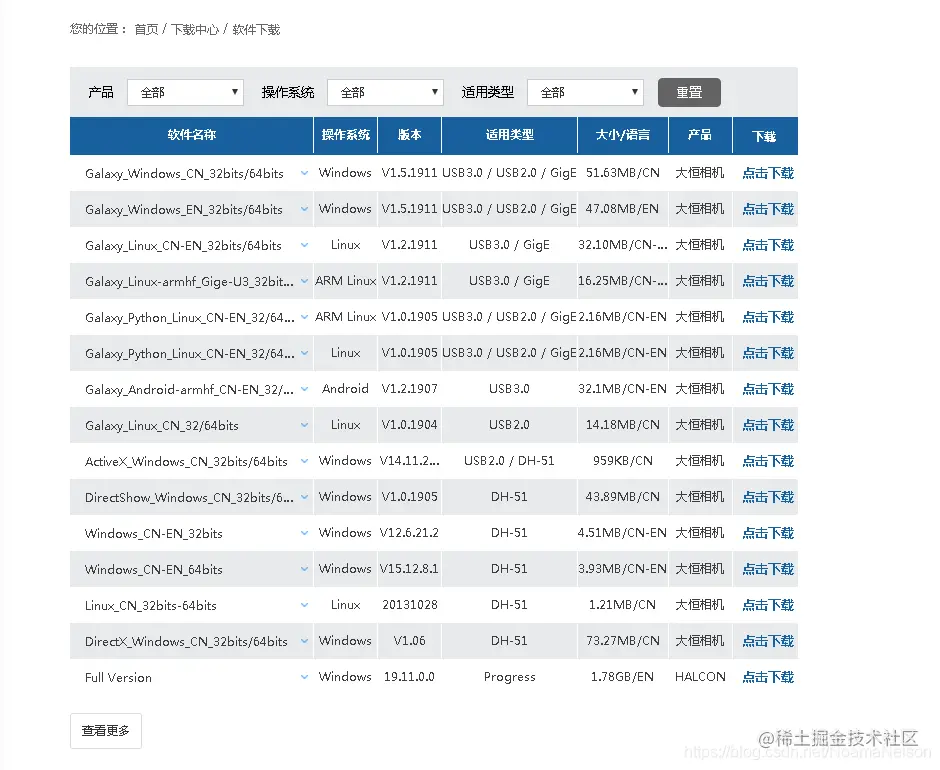Expand Galaxy_Linux-armhf_Gige-U3 row chevron
This screenshot has height=770, width=940.
click(305, 281)
